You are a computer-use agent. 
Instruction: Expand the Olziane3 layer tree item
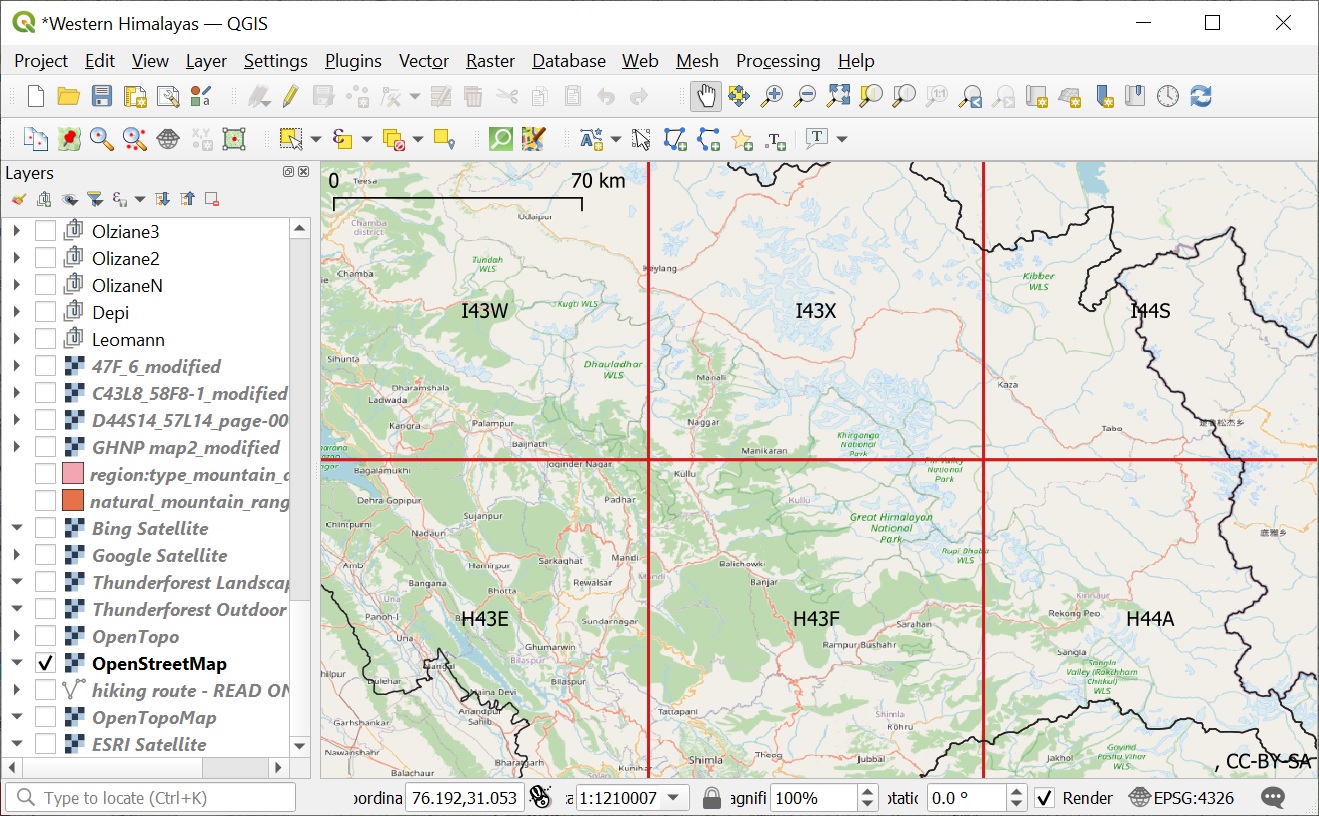(x=16, y=232)
